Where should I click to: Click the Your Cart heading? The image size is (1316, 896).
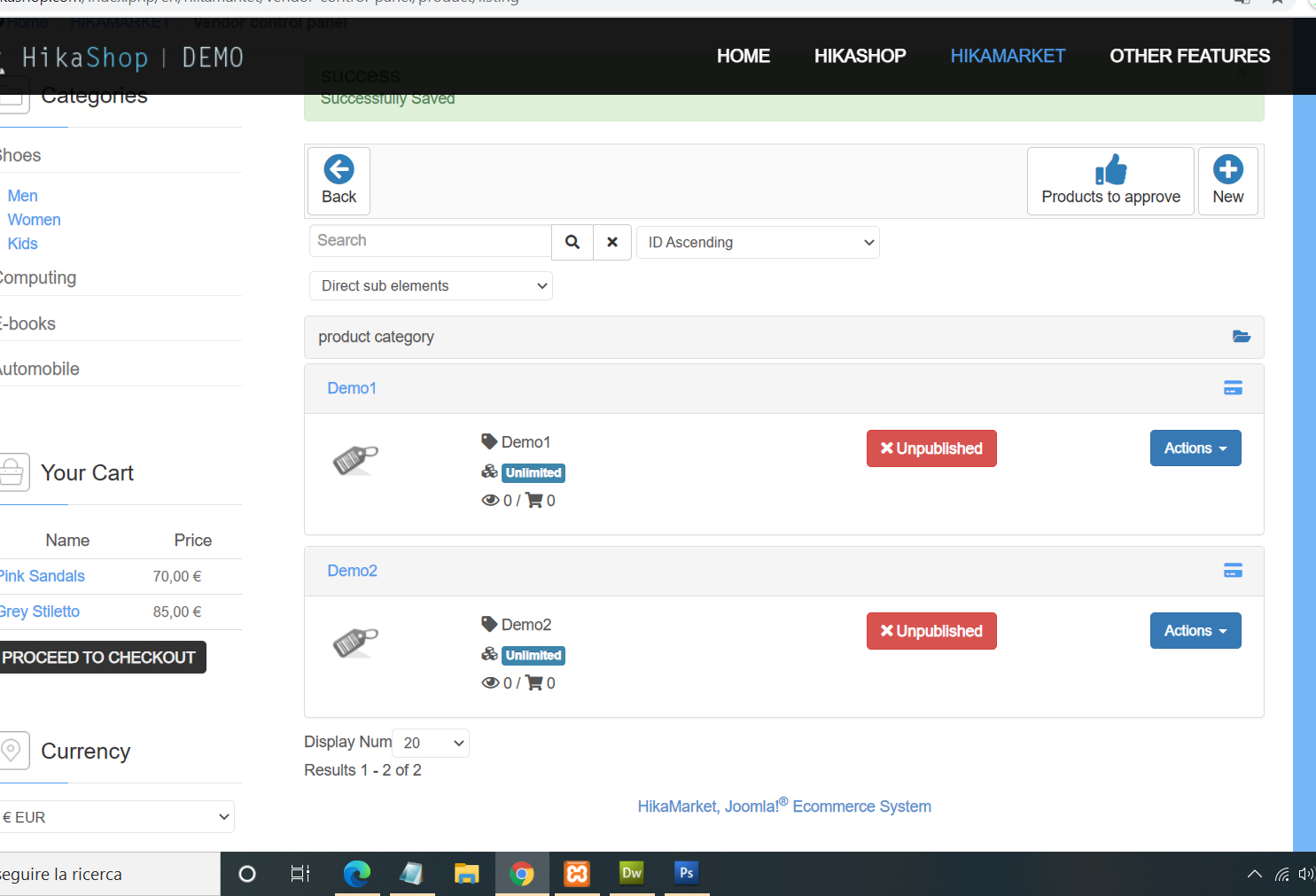coord(87,473)
